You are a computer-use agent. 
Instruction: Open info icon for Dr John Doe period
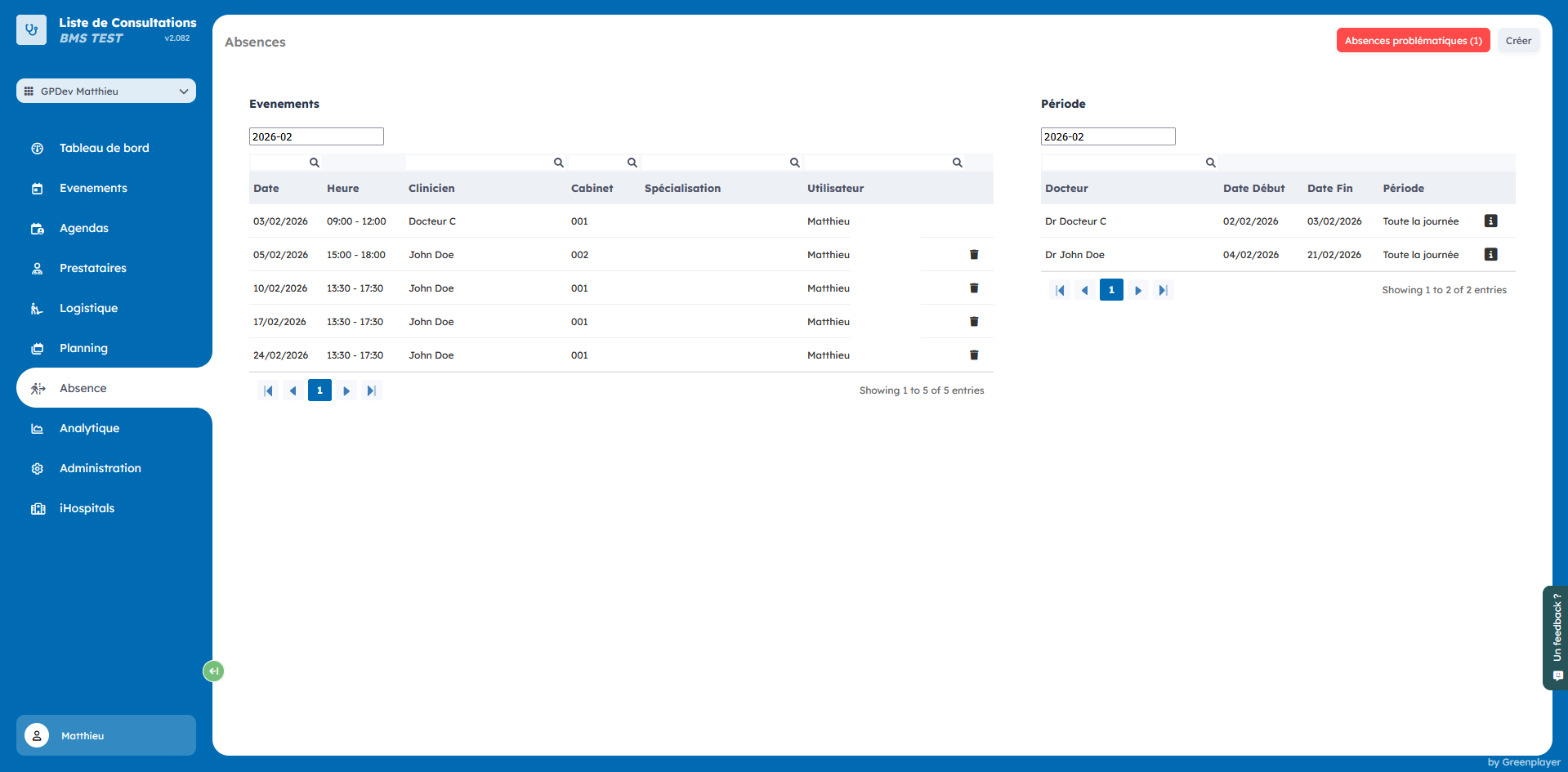point(1490,255)
